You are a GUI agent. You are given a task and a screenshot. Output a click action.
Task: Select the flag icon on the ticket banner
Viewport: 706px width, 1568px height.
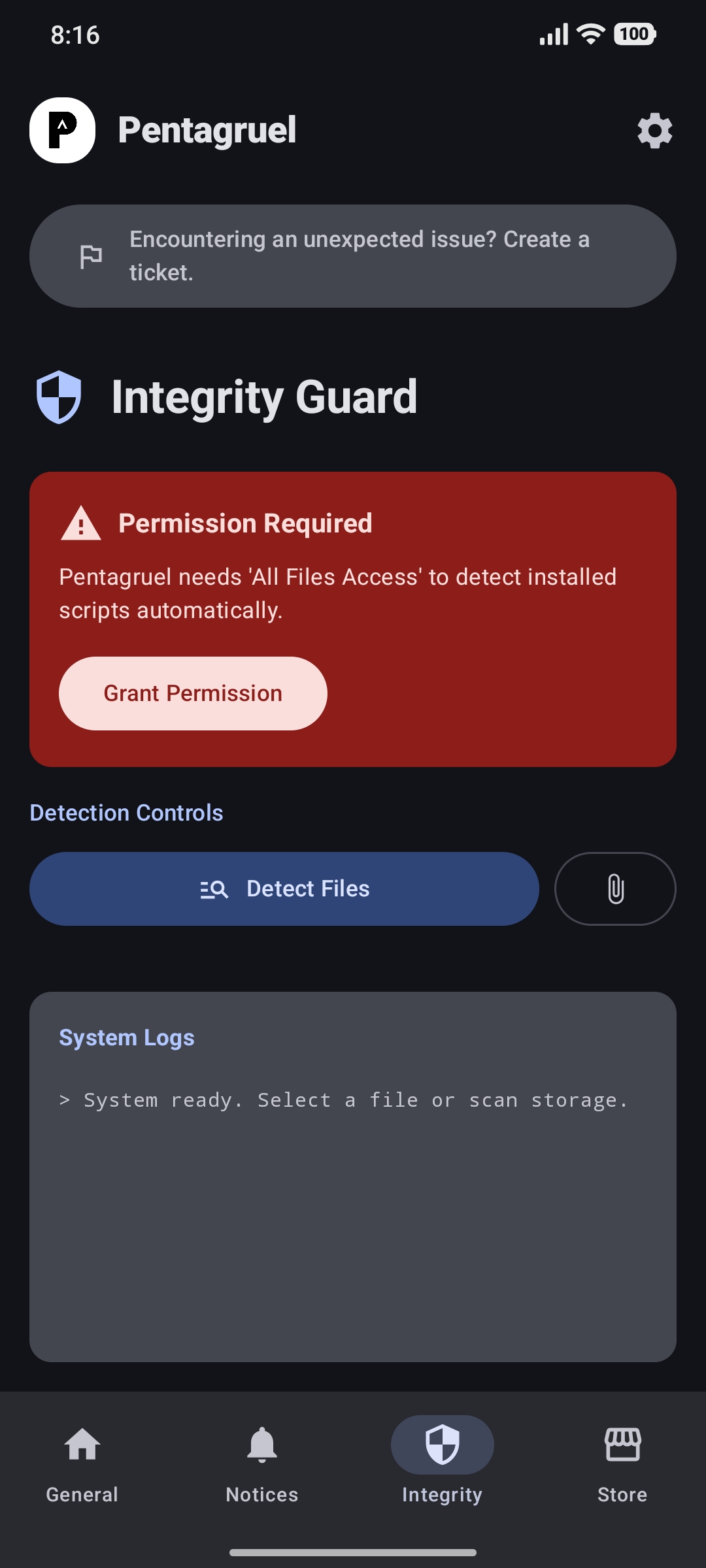click(x=90, y=256)
